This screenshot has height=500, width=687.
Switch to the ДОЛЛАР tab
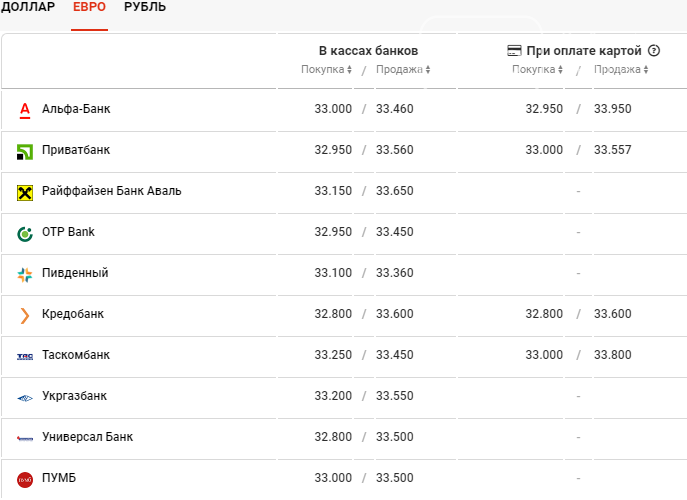(x=28, y=7)
